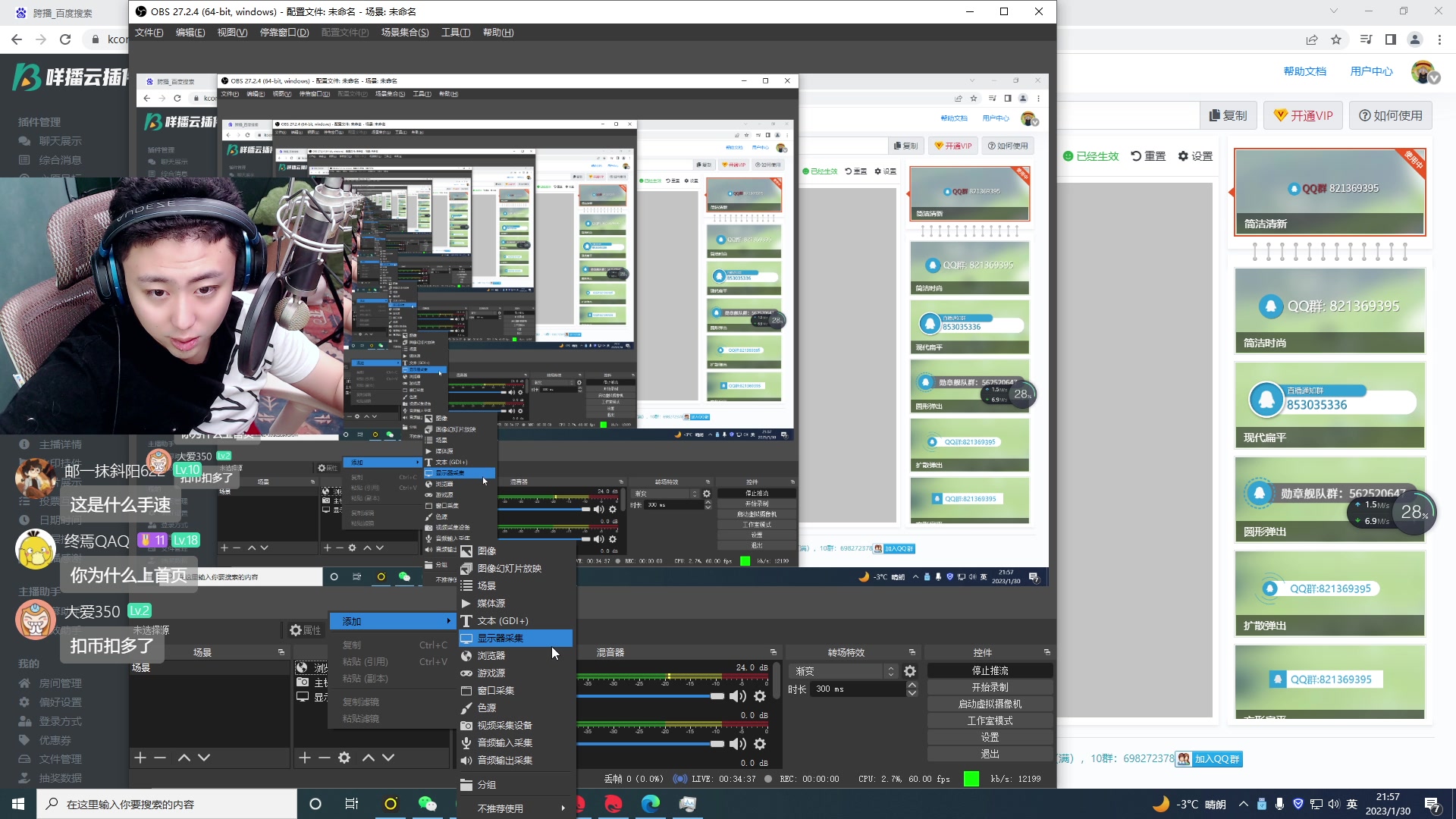Move source down in sources list
The width and height of the screenshot is (1456, 819).
(x=388, y=758)
